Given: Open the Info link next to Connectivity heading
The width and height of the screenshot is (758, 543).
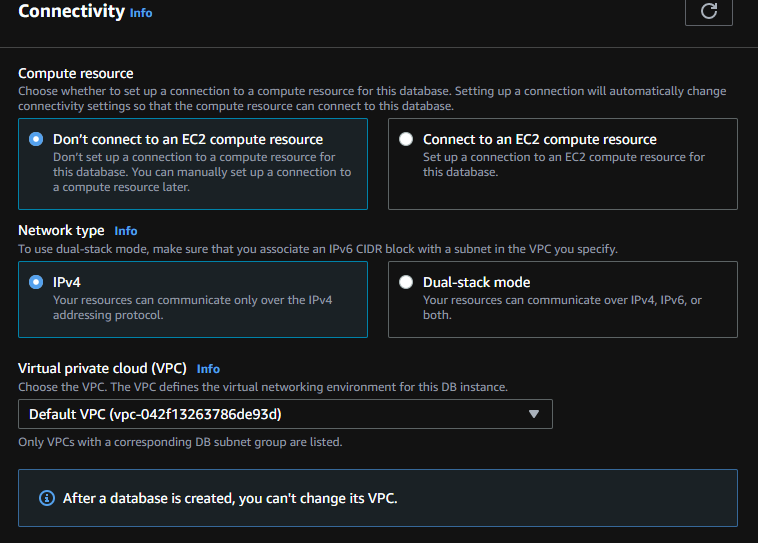Looking at the screenshot, I should tap(141, 13).
